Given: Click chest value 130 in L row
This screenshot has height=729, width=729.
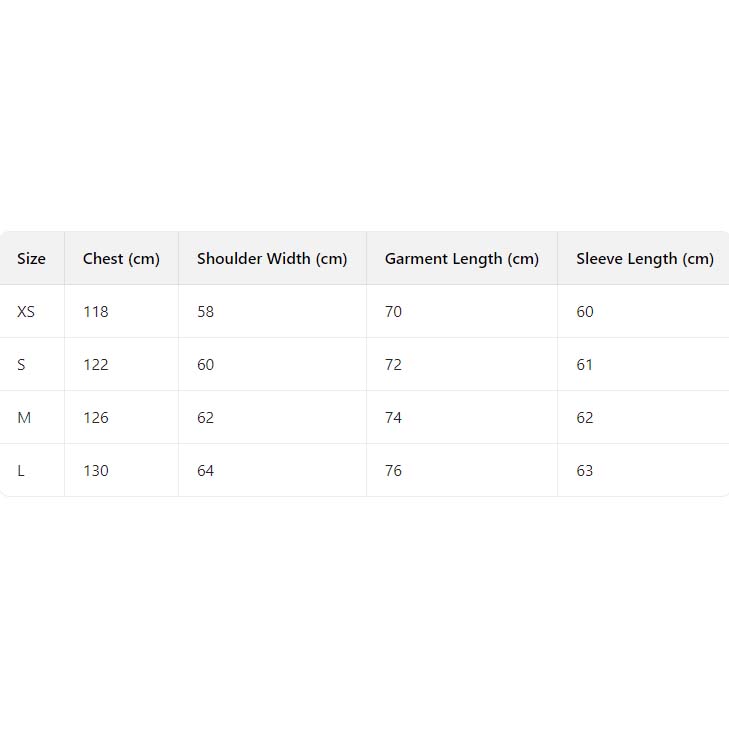Looking at the screenshot, I should point(96,471).
